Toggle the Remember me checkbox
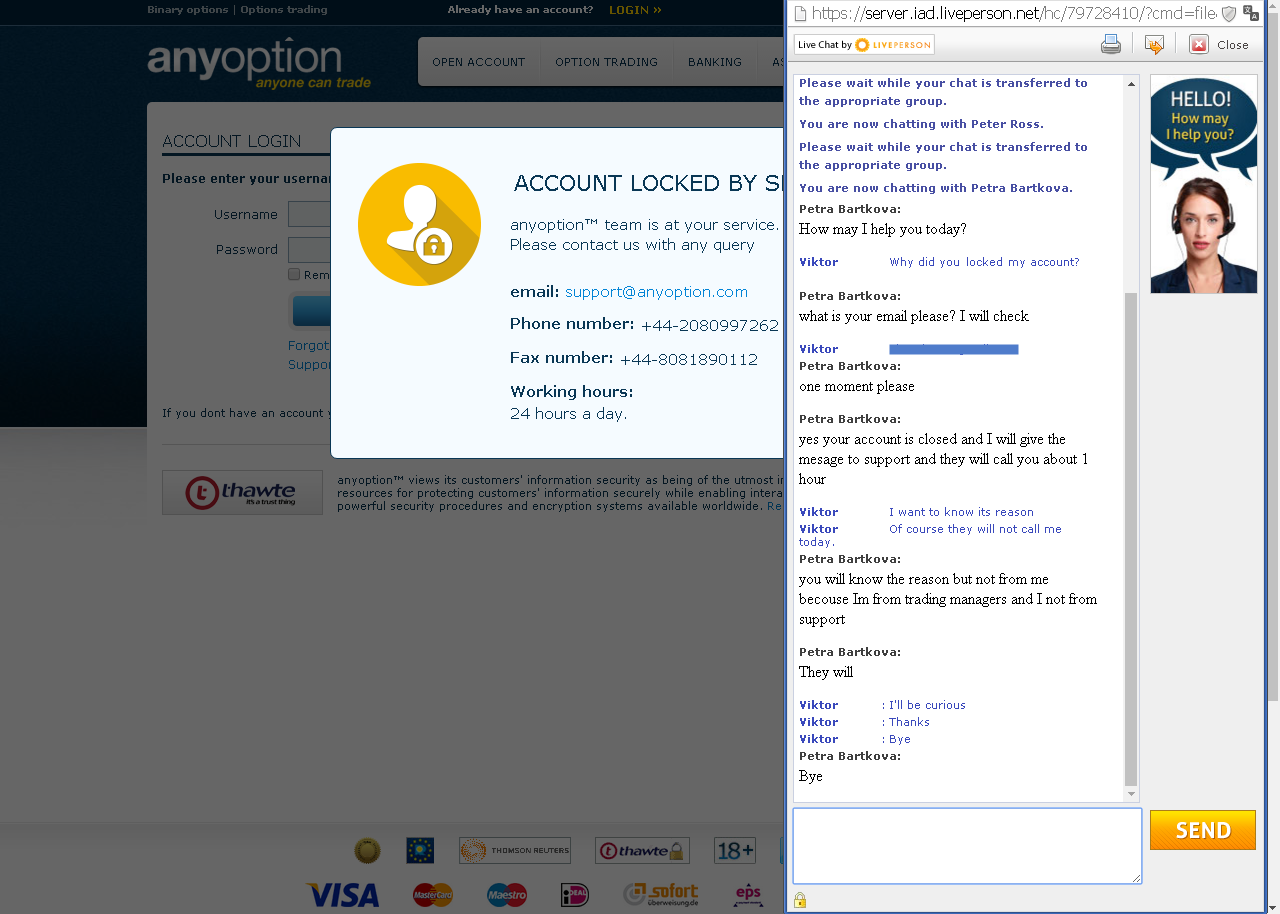Viewport: 1280px width, 914px height. [294, 274]
